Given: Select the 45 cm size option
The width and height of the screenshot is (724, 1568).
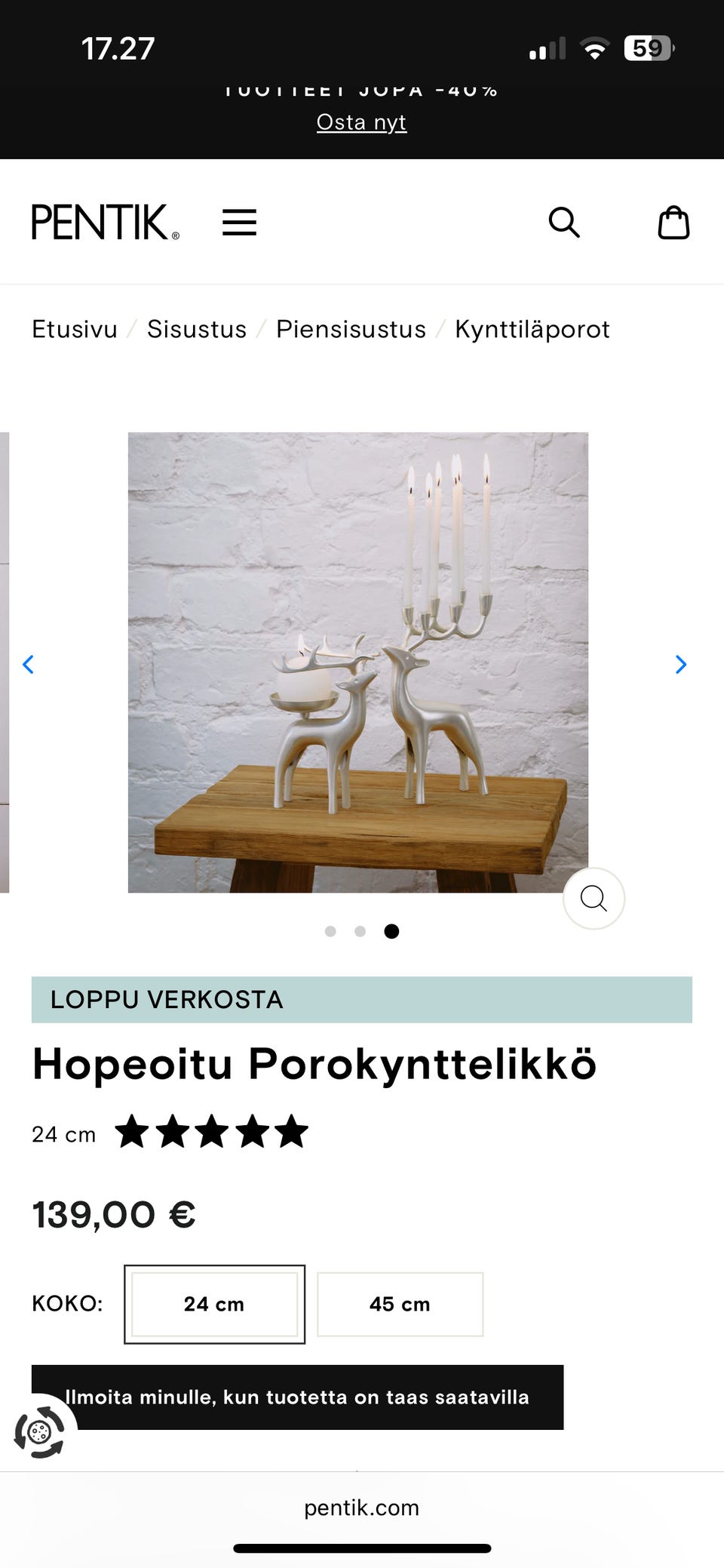Looking at the screenshot, I should (400, 1304).
